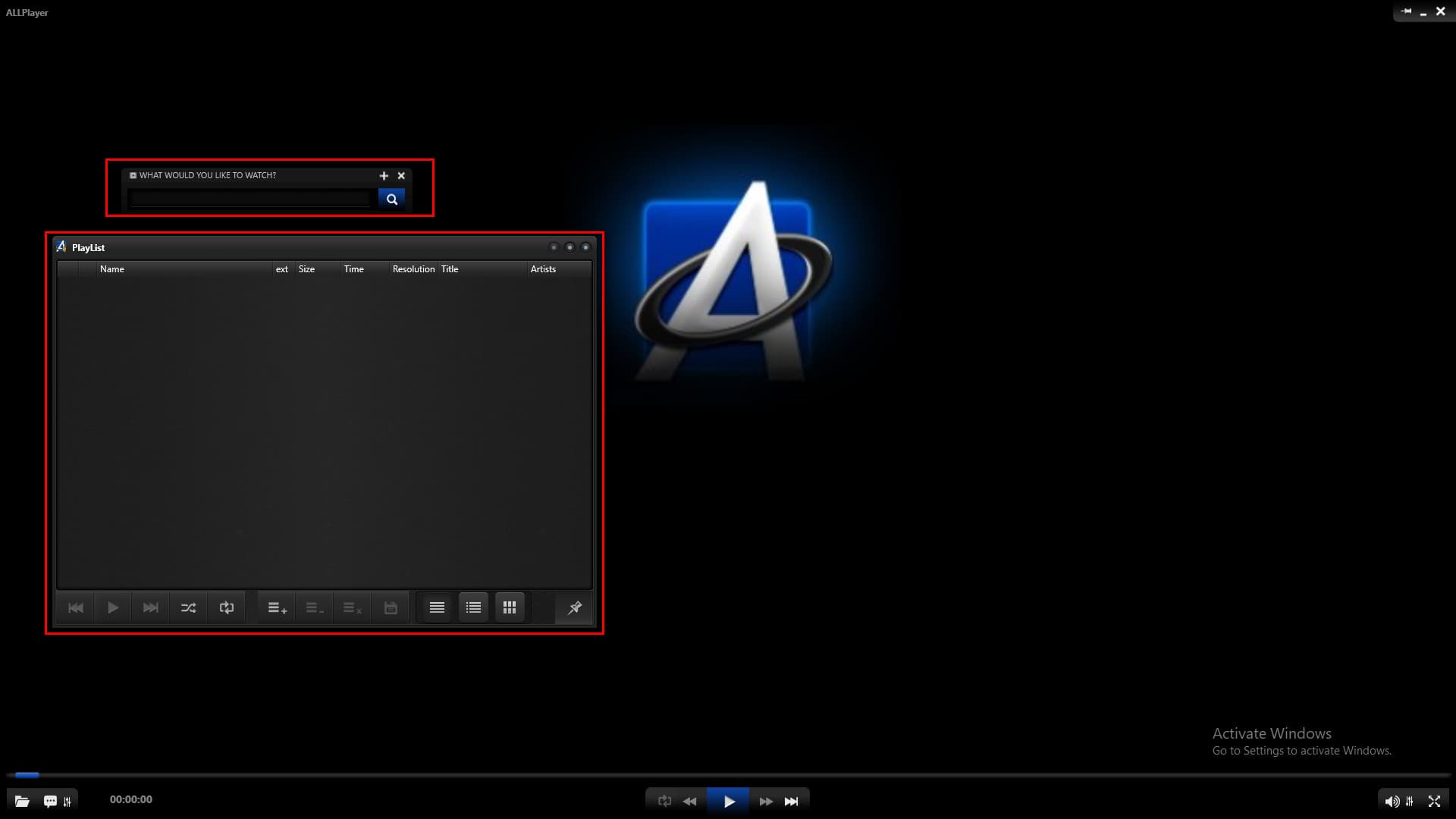Start playback with the blue Play button

(x=728, y=801)
